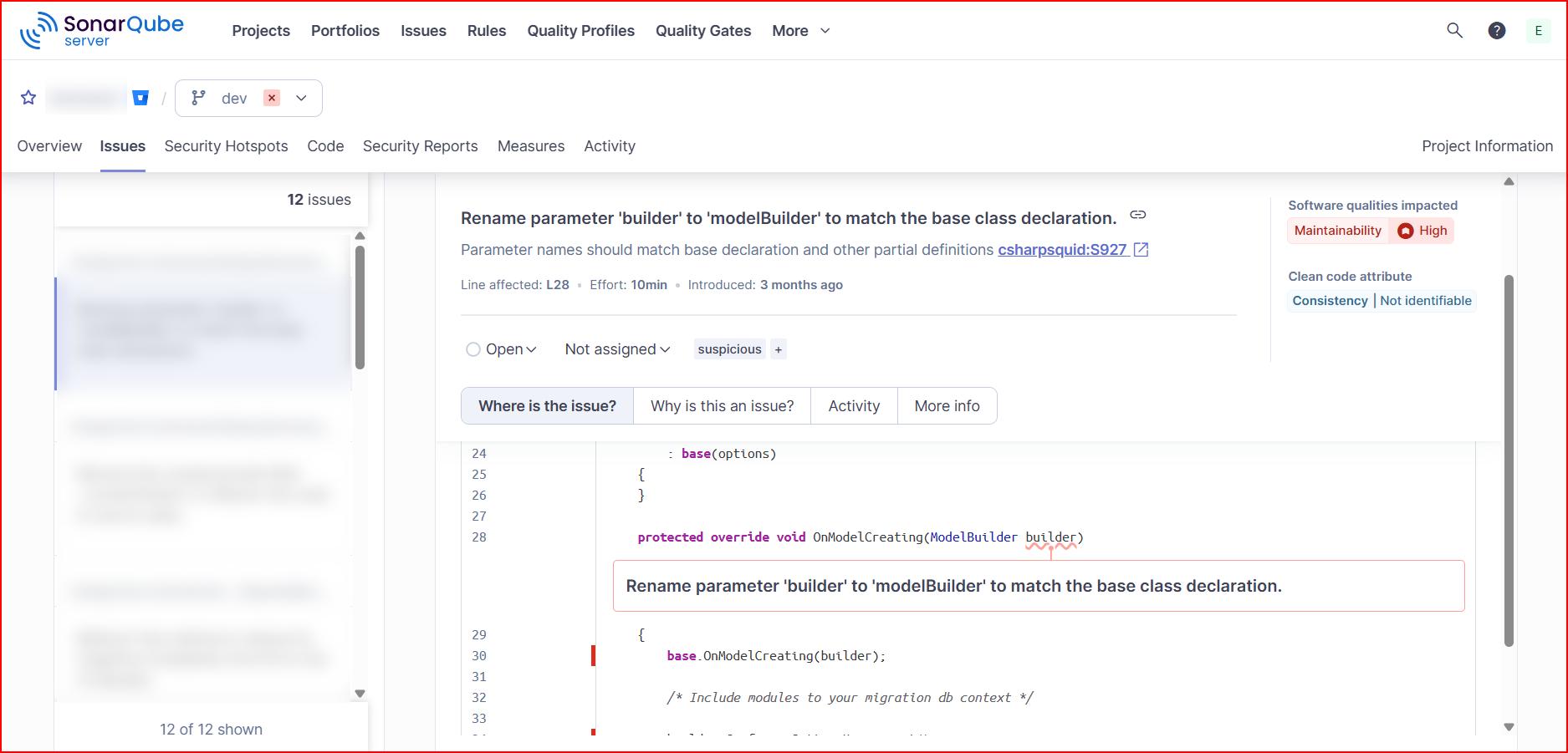Change the issue status from Open

tap(502, 349)
